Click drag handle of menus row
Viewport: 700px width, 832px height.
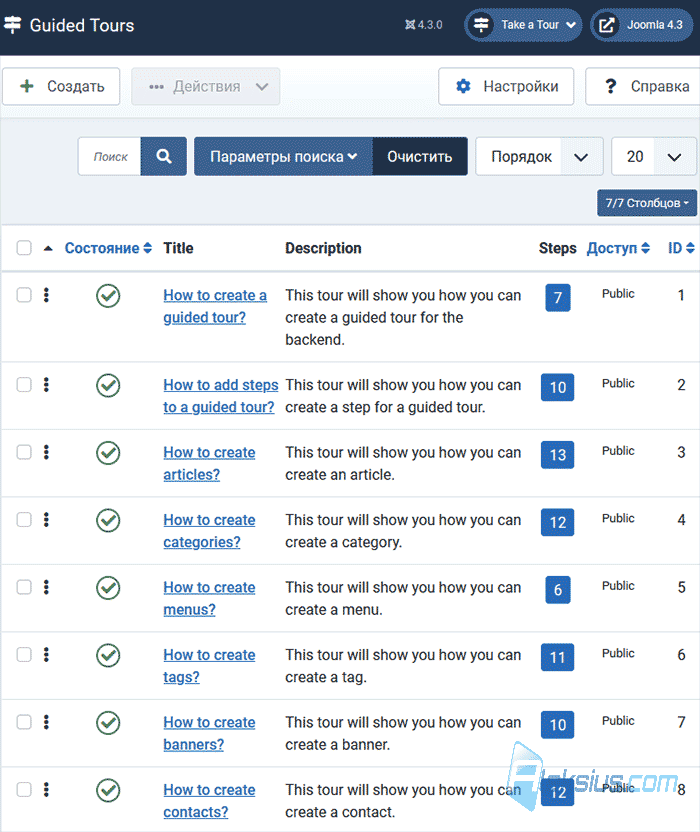coord(46,586)
